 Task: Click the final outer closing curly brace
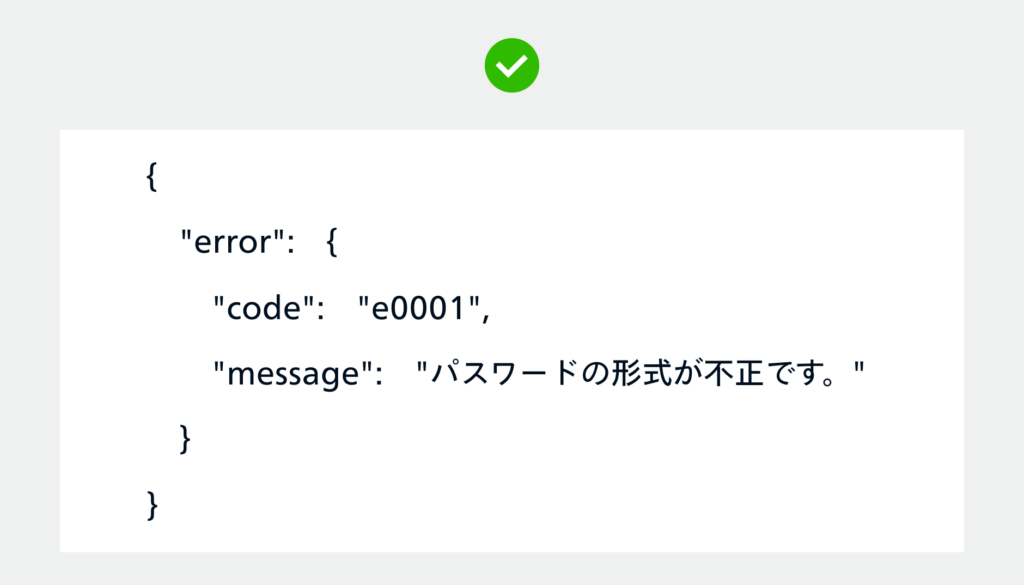point(152,505)
